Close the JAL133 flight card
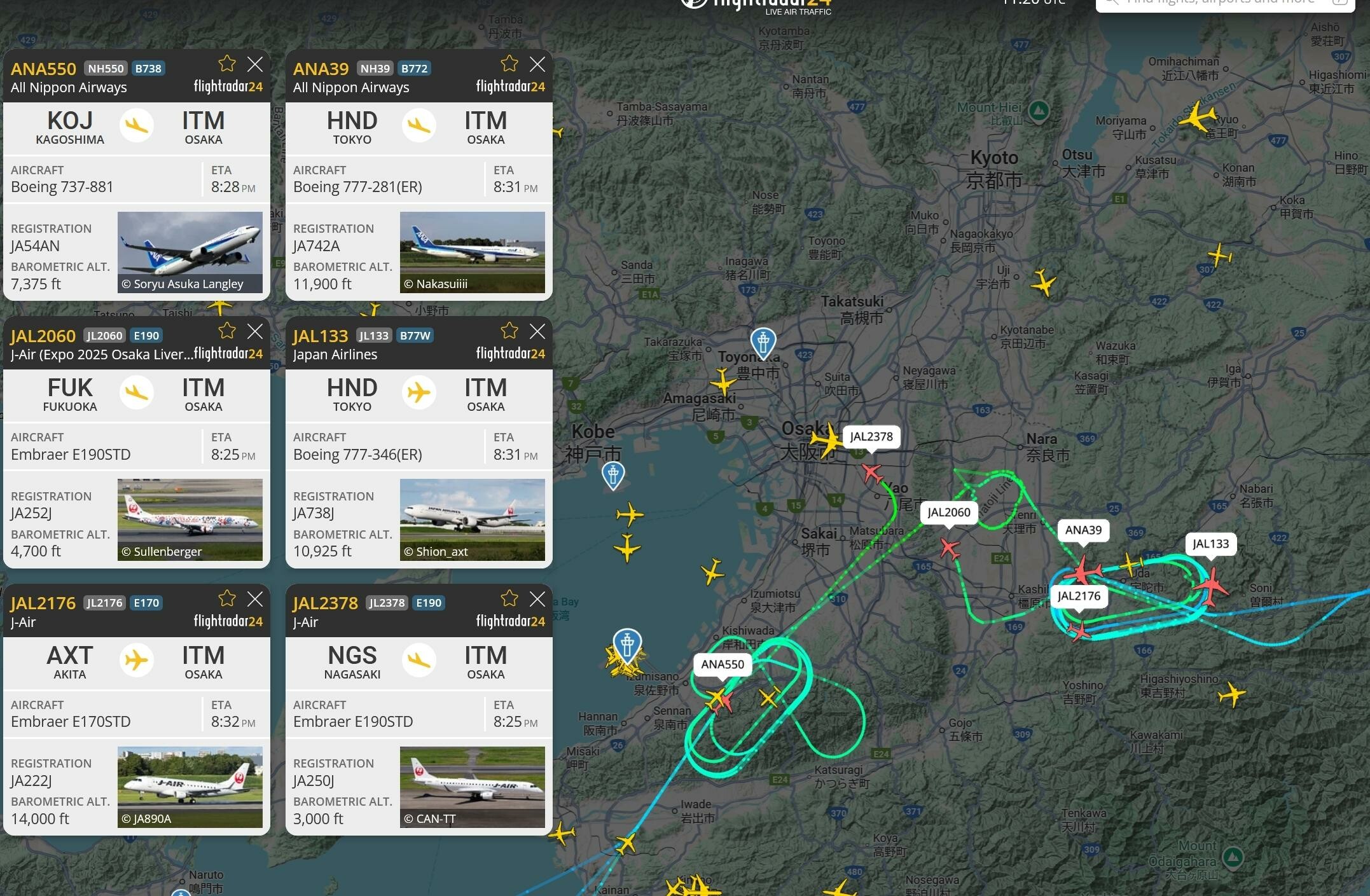This screenshot has height=896, width=1370. (537, 331)
